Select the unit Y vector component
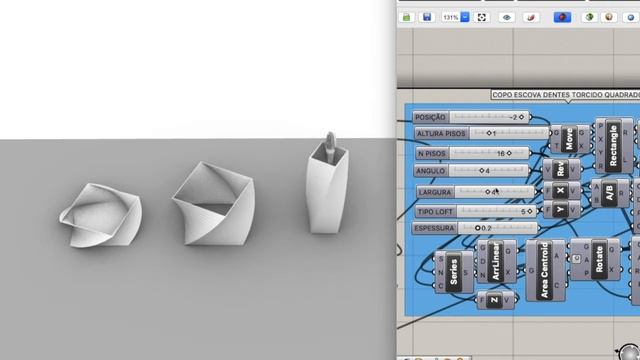 (561, 209)
